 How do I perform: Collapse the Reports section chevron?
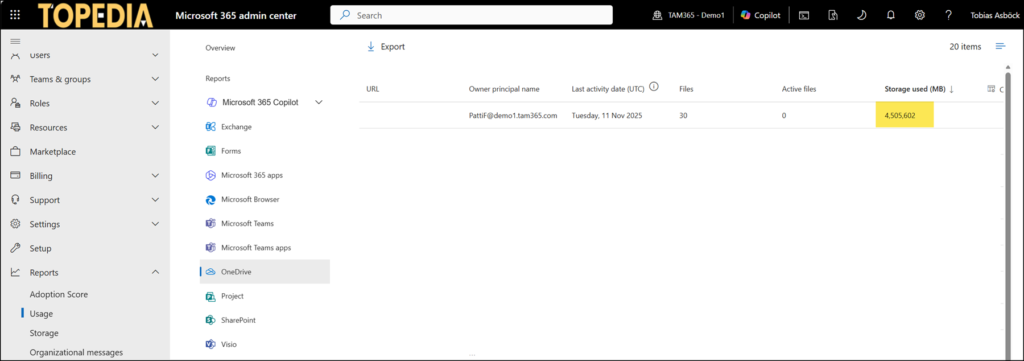[x=155, y=272]
